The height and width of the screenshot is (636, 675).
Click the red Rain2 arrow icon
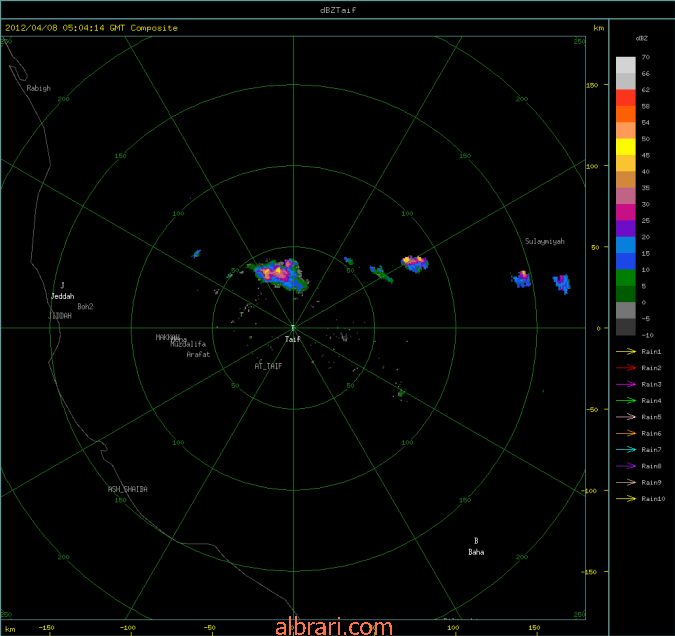[x=626, y=368]
